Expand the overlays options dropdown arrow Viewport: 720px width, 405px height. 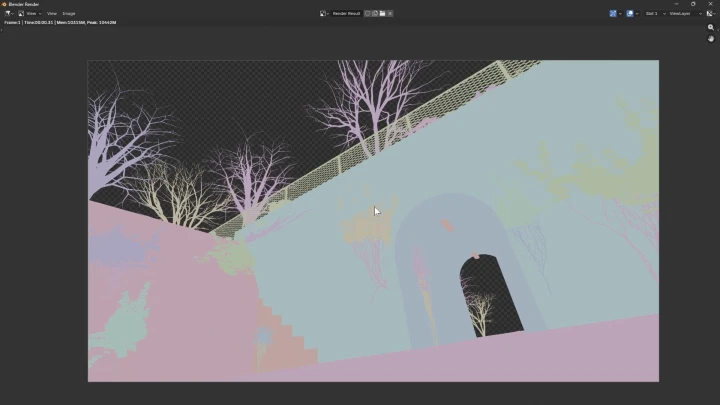pyautogui.click(x=637, y=14)
